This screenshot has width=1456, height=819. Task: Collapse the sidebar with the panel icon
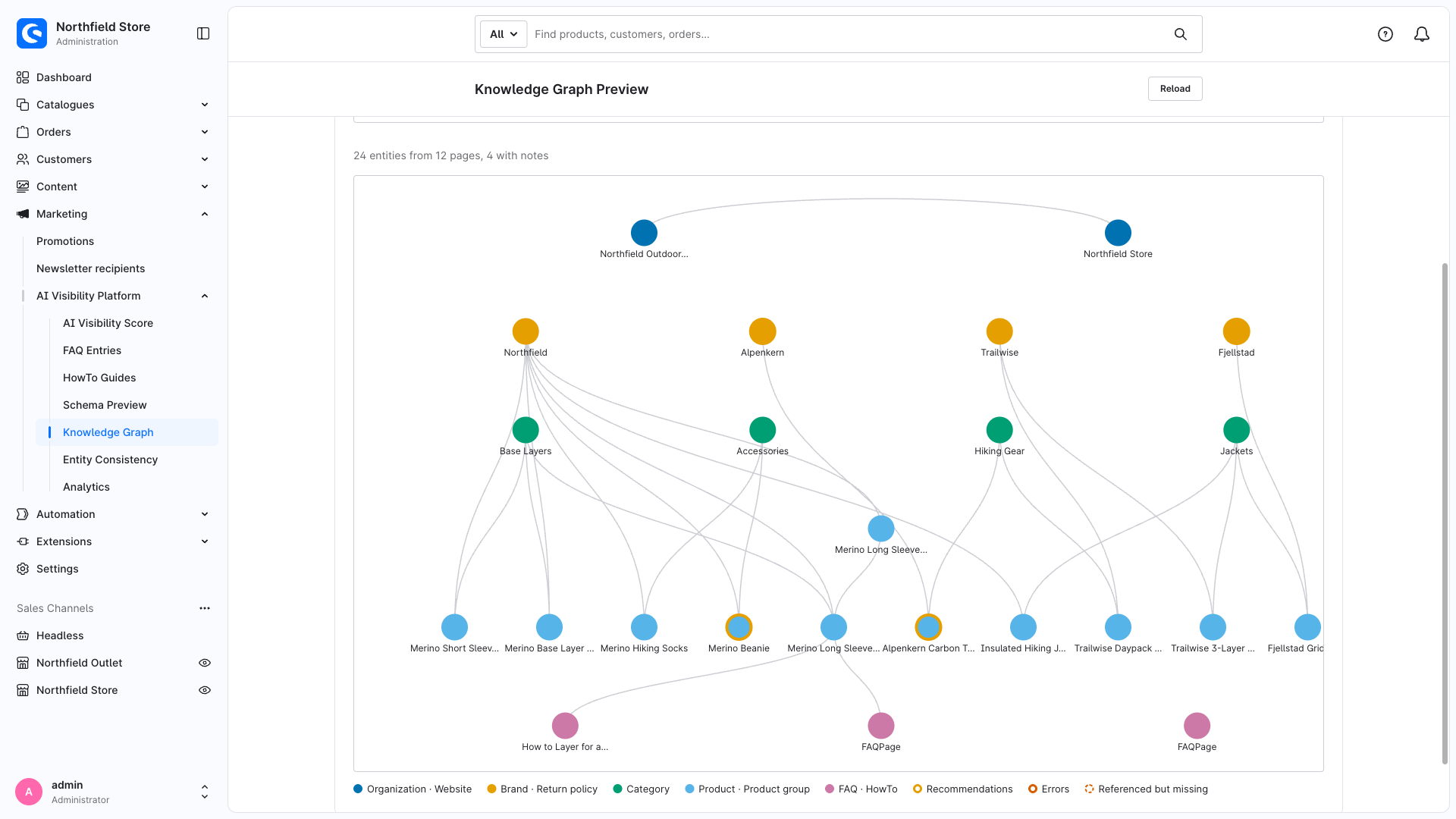click(x=203, y=33)
